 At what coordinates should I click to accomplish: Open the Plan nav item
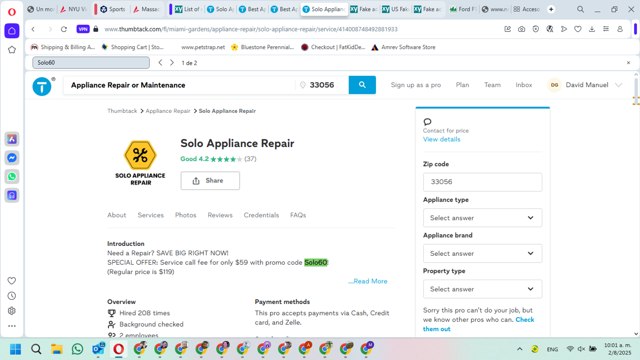[x=462, y=85]
